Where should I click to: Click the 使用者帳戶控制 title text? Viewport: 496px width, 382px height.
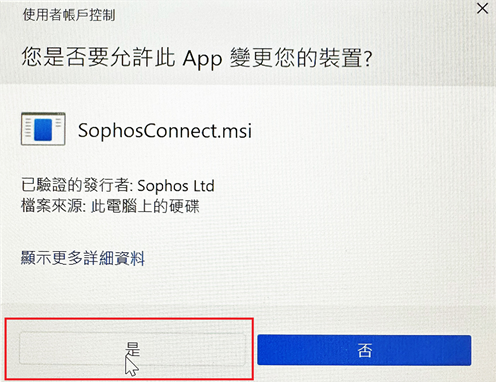(x=69, y=15)
